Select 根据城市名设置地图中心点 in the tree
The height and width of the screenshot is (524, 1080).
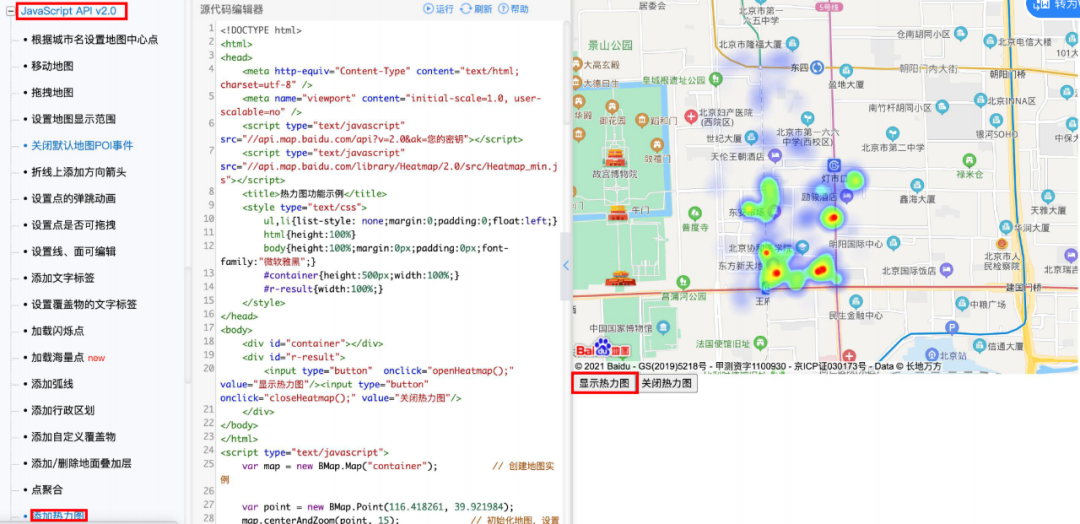tap(95, 40)
